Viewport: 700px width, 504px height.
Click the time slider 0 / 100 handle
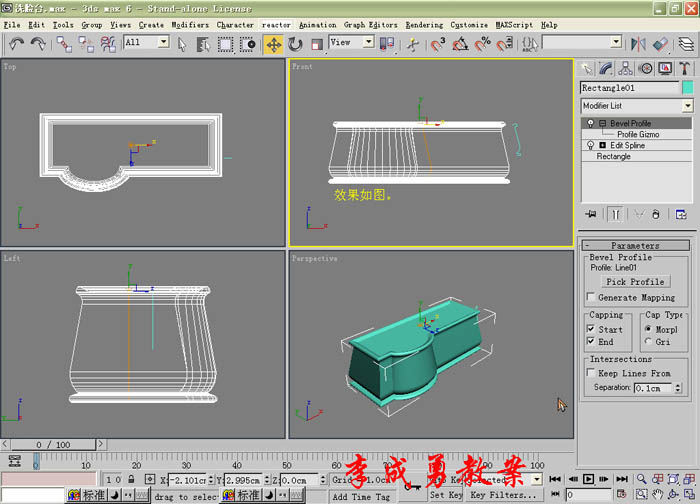[x=53, y=445]
